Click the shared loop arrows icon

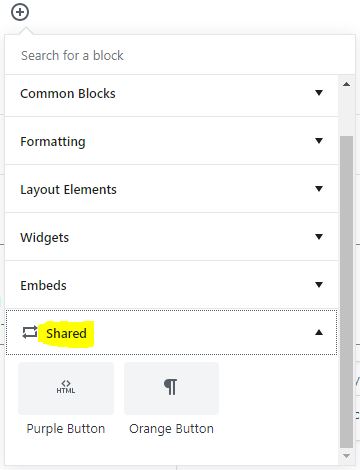[x=30, y=332]
